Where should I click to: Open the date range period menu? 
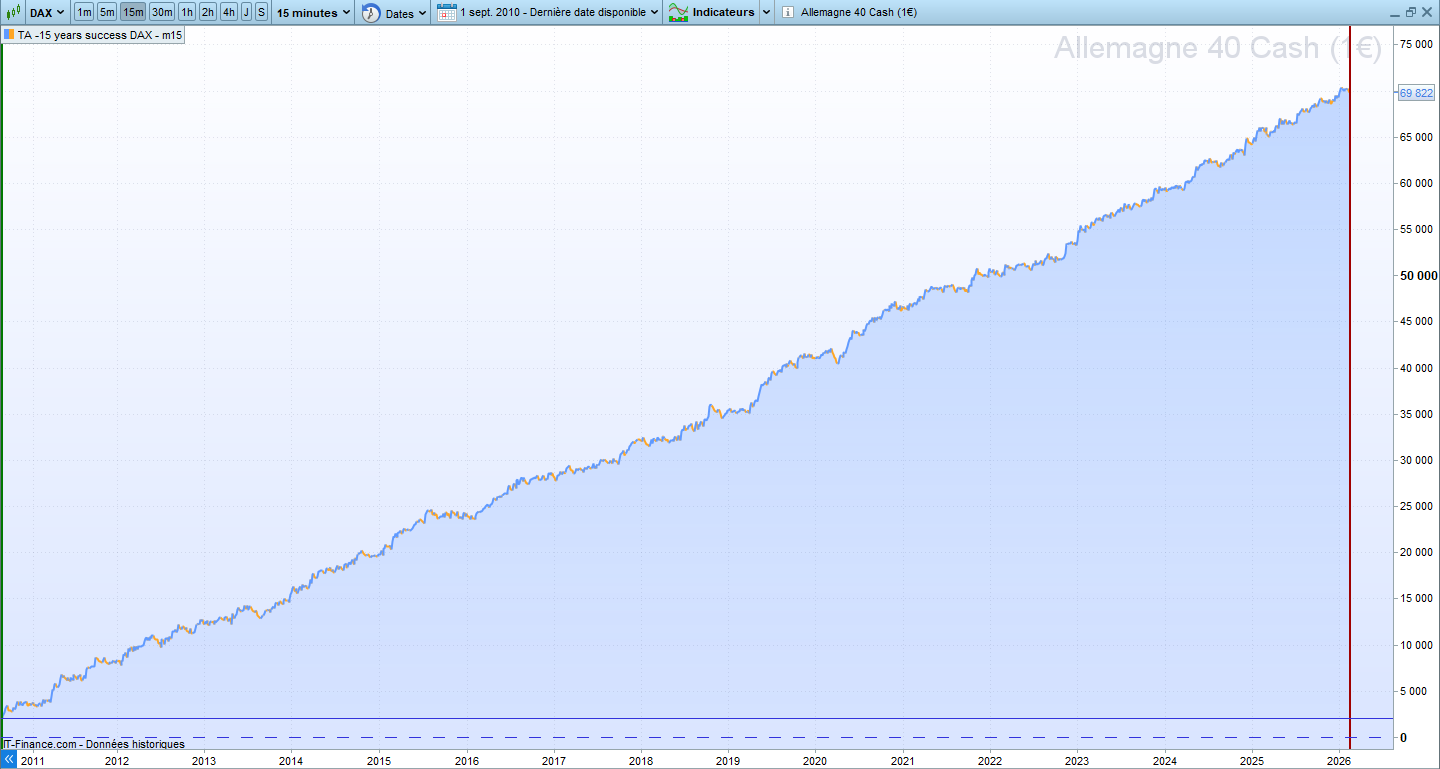click(559, 13)
